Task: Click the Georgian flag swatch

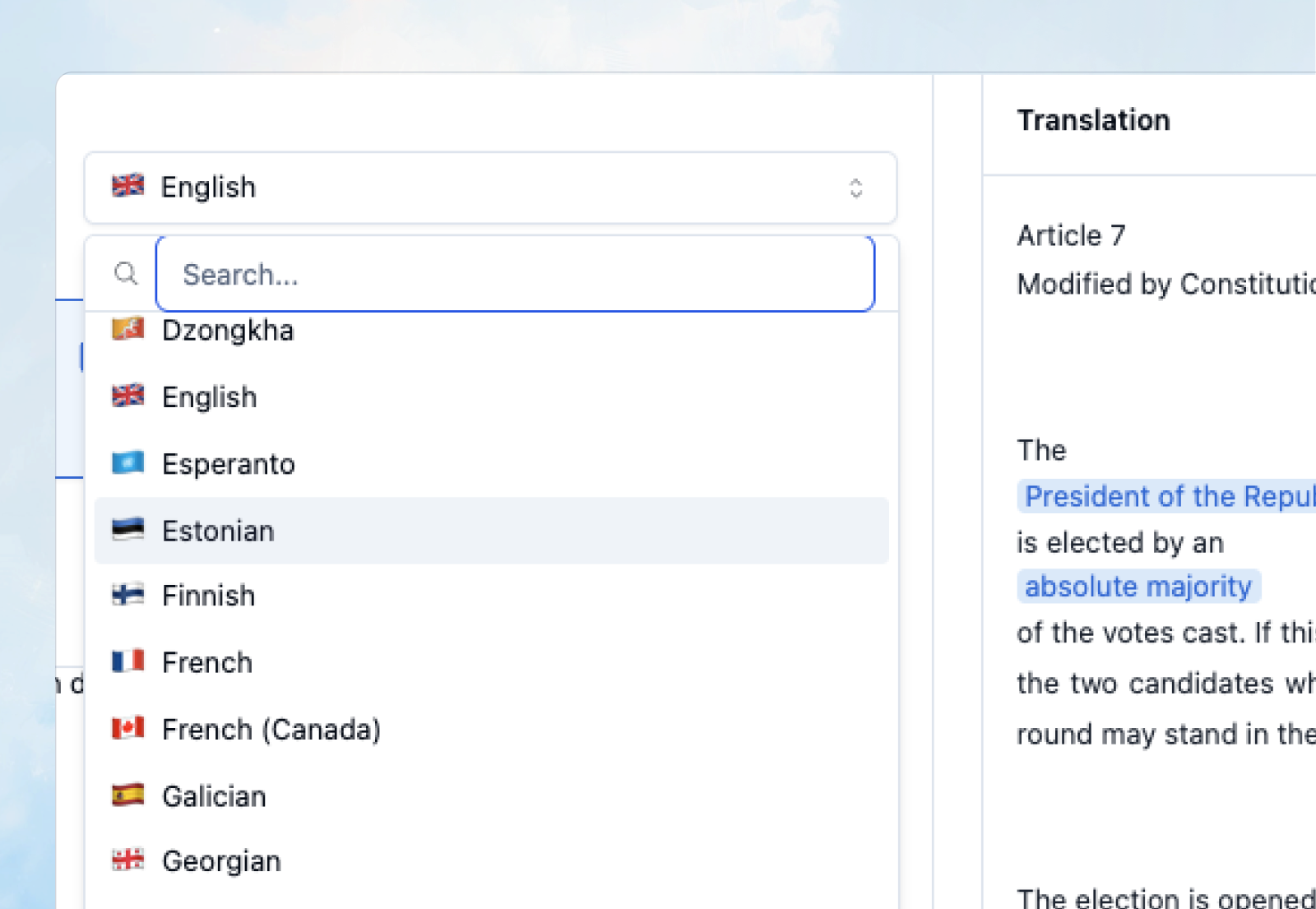Action: tap(127, 860)
